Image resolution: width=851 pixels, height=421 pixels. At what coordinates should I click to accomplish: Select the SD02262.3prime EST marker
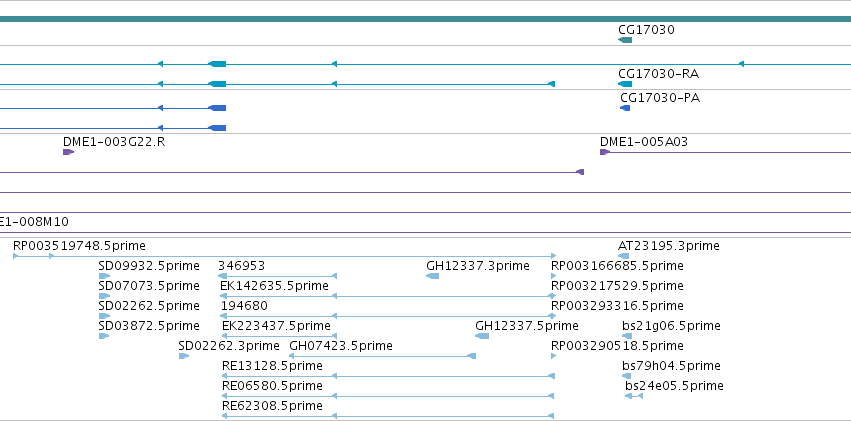pyautogui.click(x=183, y=356)
